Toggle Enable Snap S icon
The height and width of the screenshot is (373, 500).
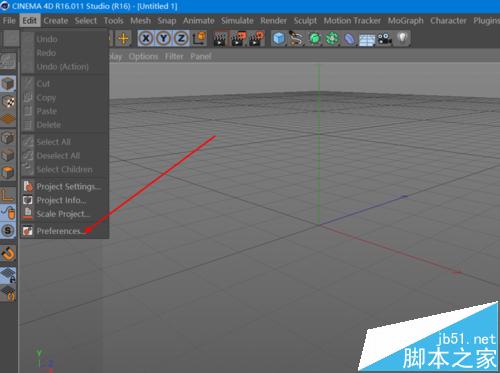(x=8, y=231)
